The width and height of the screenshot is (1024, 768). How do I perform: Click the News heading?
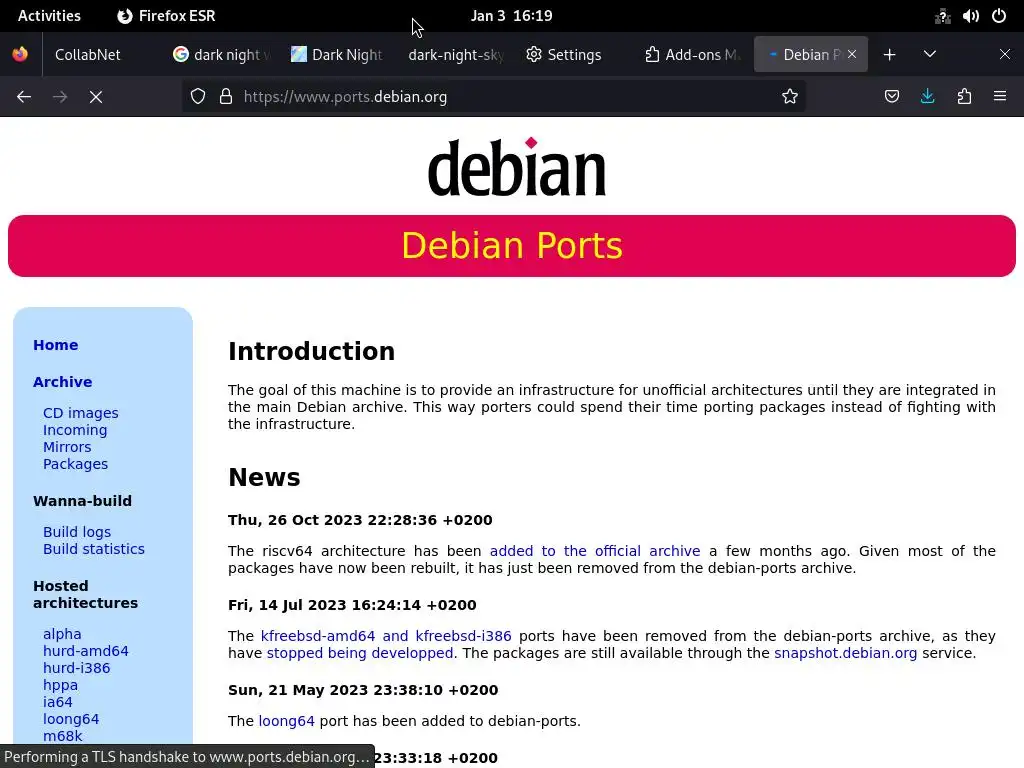tap(264, 477)
